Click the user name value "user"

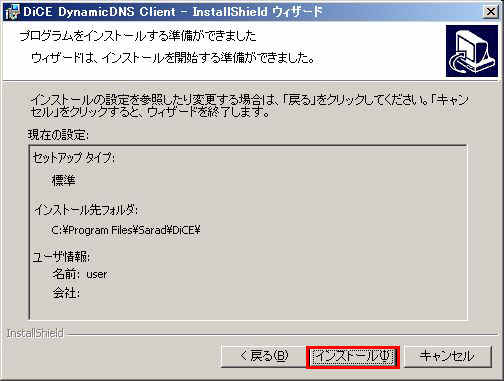tap(97, 274)
